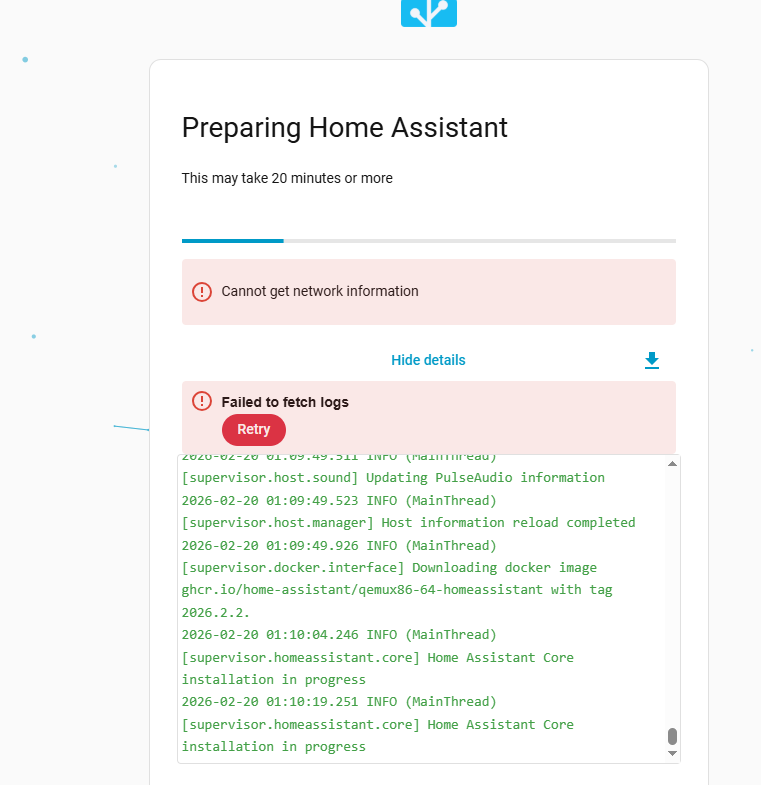
Task: Click the Preparing Home Assistant heading
Action: coord(345,128)
